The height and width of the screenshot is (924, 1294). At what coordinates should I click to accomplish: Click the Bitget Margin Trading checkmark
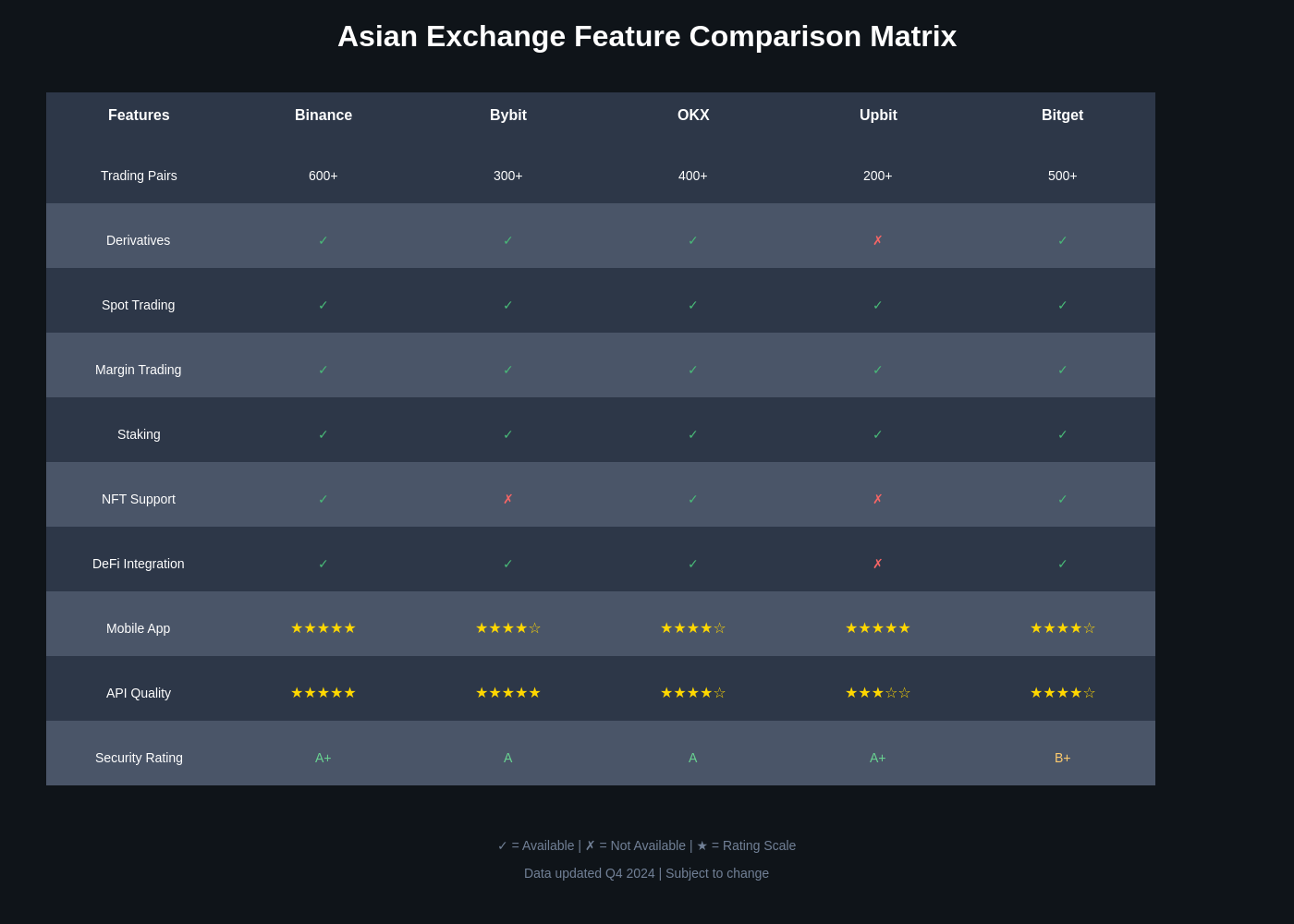click(1063, 370)
